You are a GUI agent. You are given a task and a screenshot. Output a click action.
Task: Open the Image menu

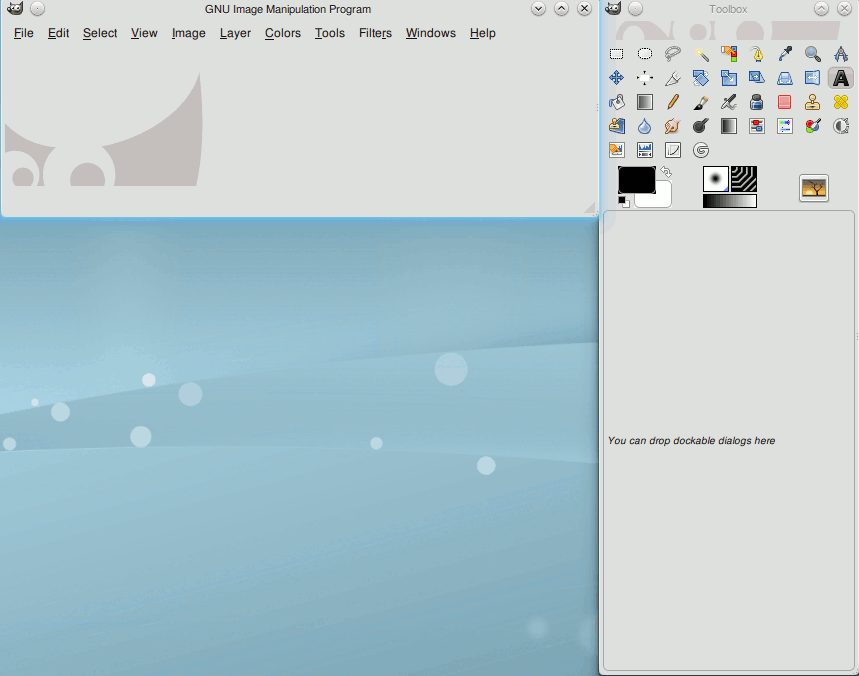[188, 33]
